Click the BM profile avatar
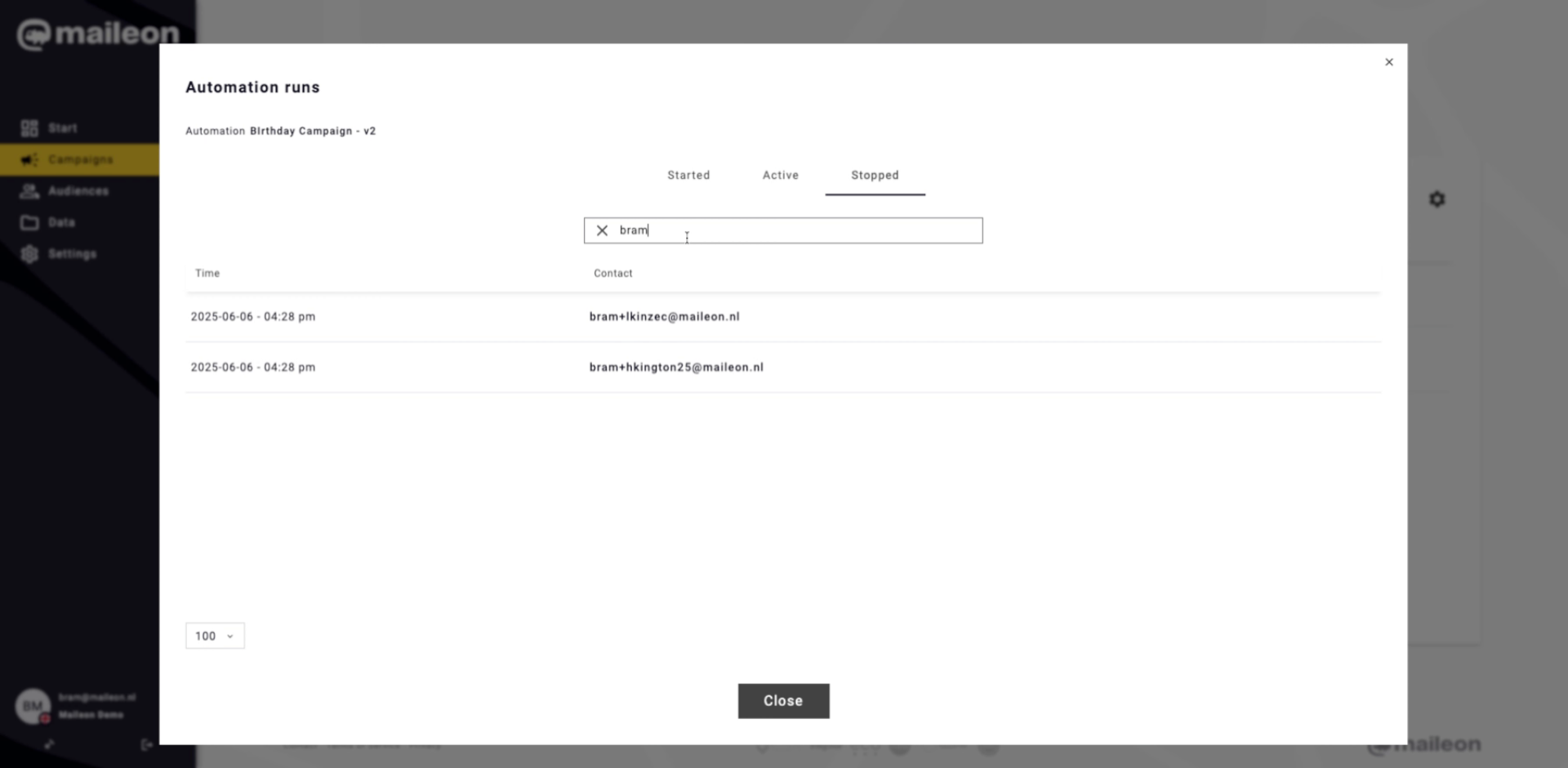Image resolution: width=1568 pixels, height=768 pixels. click(32, 706)
